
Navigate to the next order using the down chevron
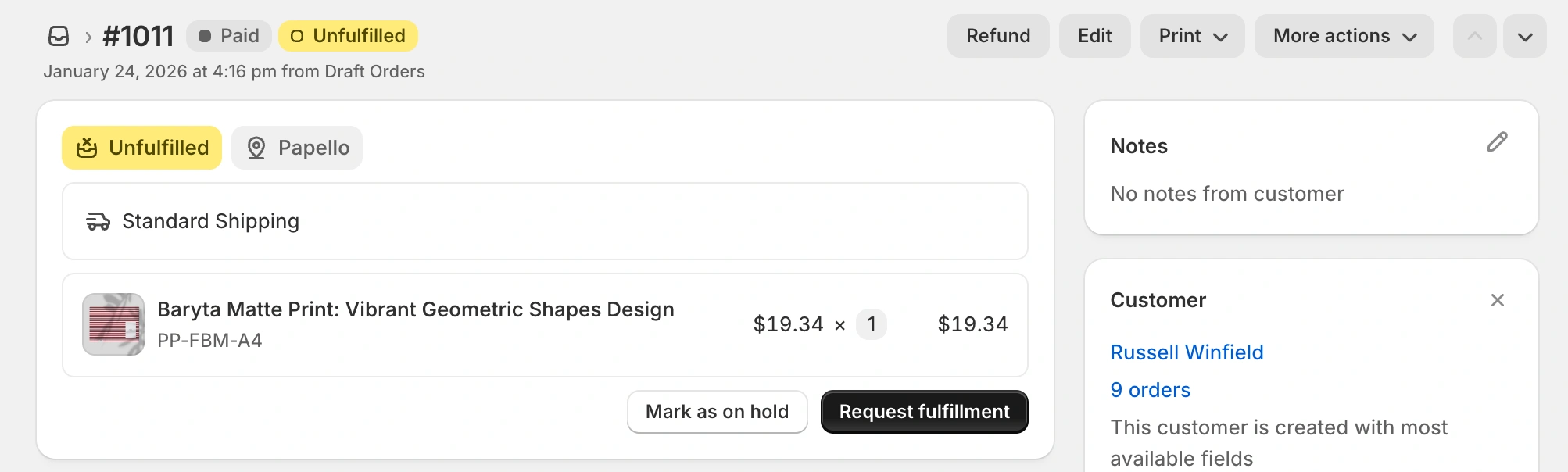point(1525,35)
